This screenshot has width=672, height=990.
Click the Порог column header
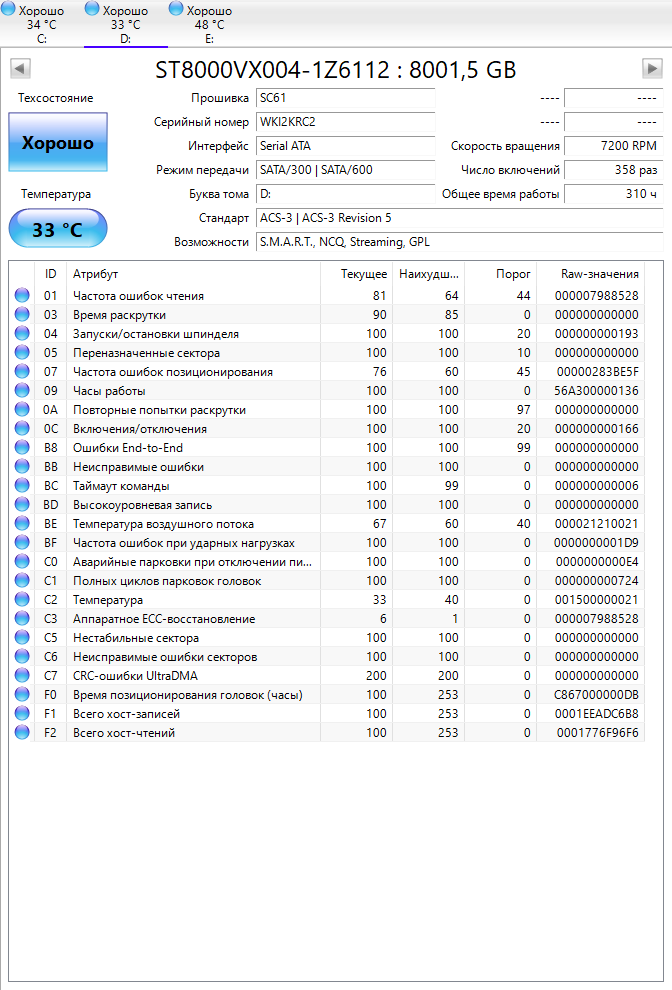coord(500,273)
